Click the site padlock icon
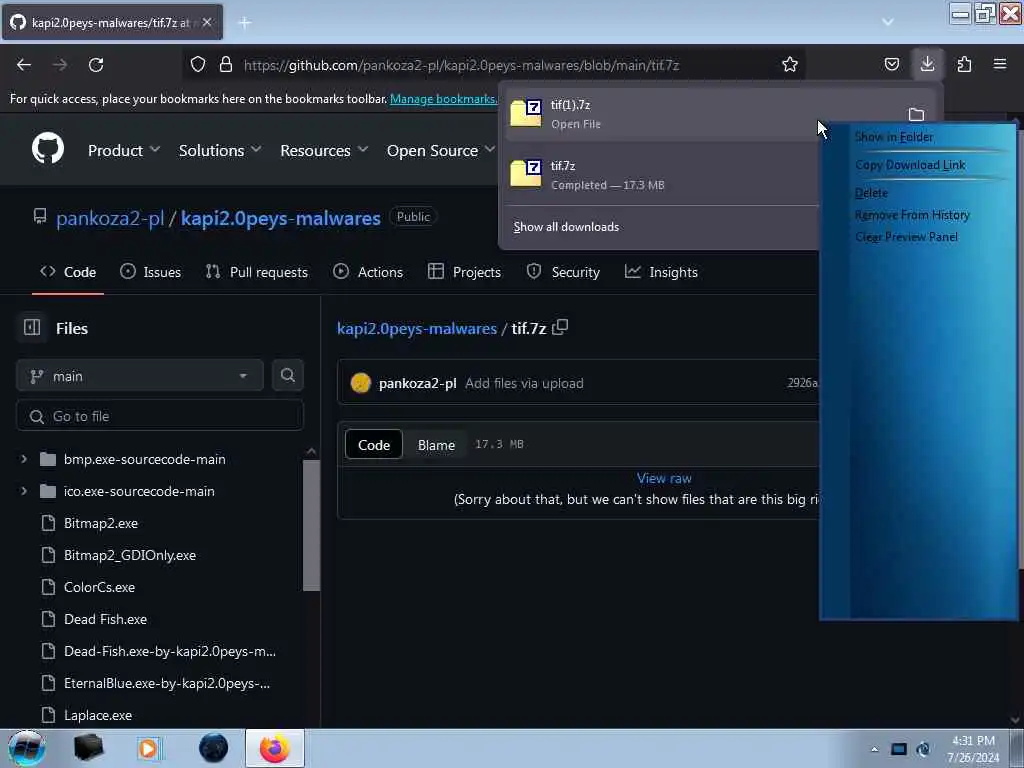 (226, 64)
